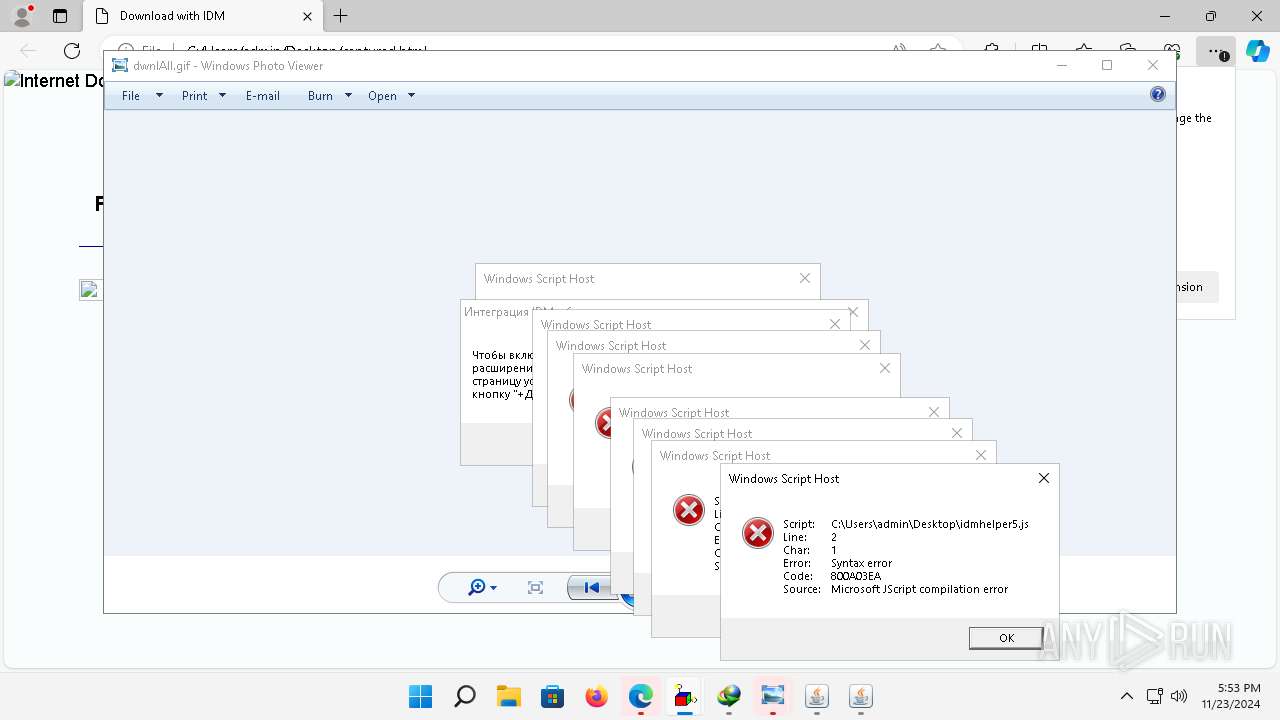Open Edge Settings and more menu
Image resolution: width=1280 pixels, height=720 pixels.
(x=1214, y=51)
